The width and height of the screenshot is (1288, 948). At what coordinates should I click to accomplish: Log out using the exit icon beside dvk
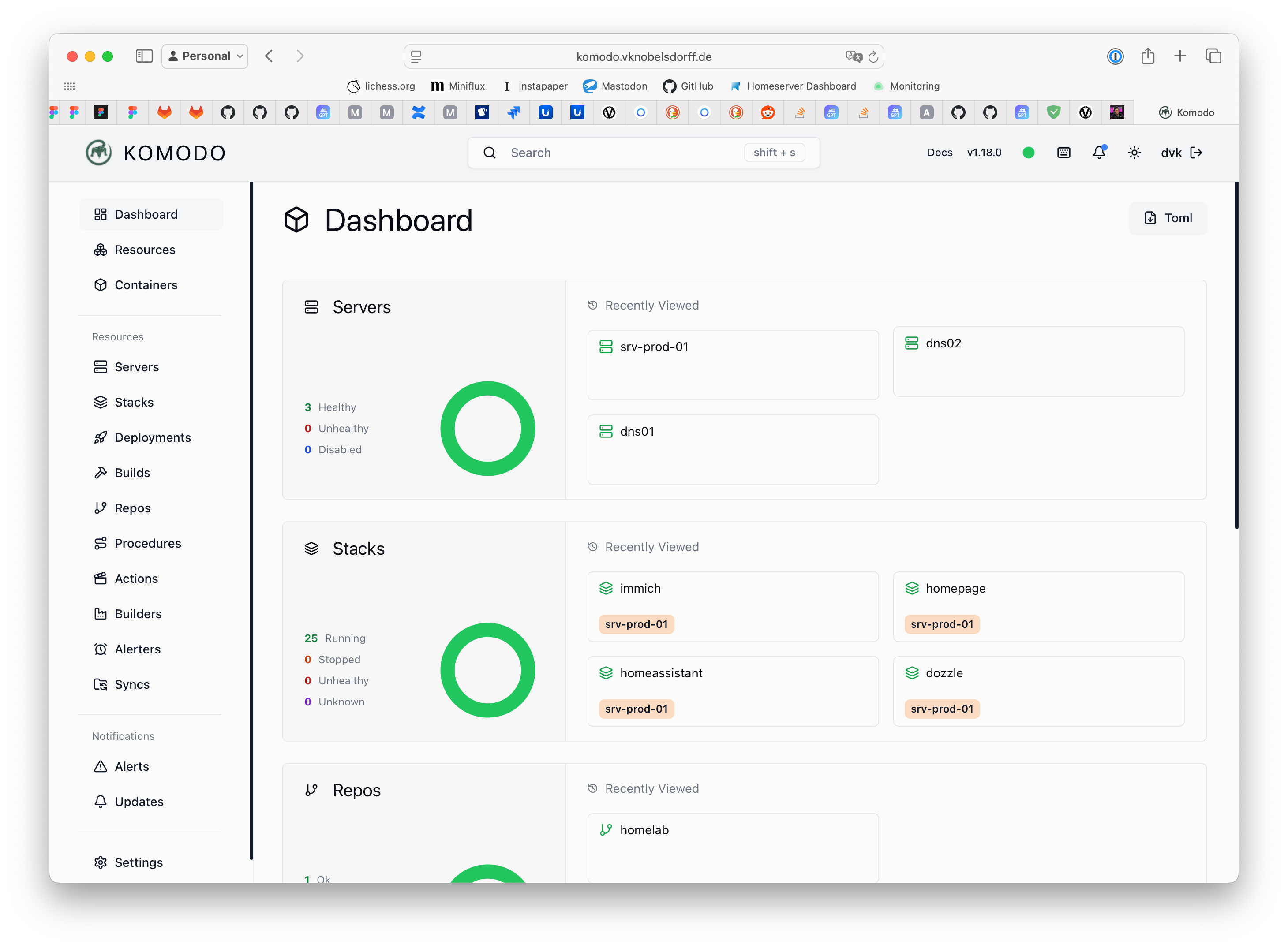tap(1197, 153)
